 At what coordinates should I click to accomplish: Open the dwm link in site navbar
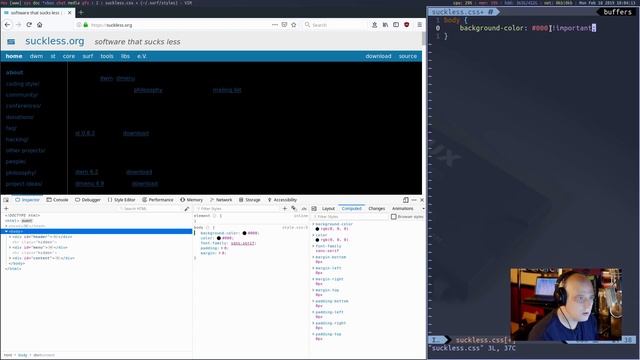coord(36,56)
